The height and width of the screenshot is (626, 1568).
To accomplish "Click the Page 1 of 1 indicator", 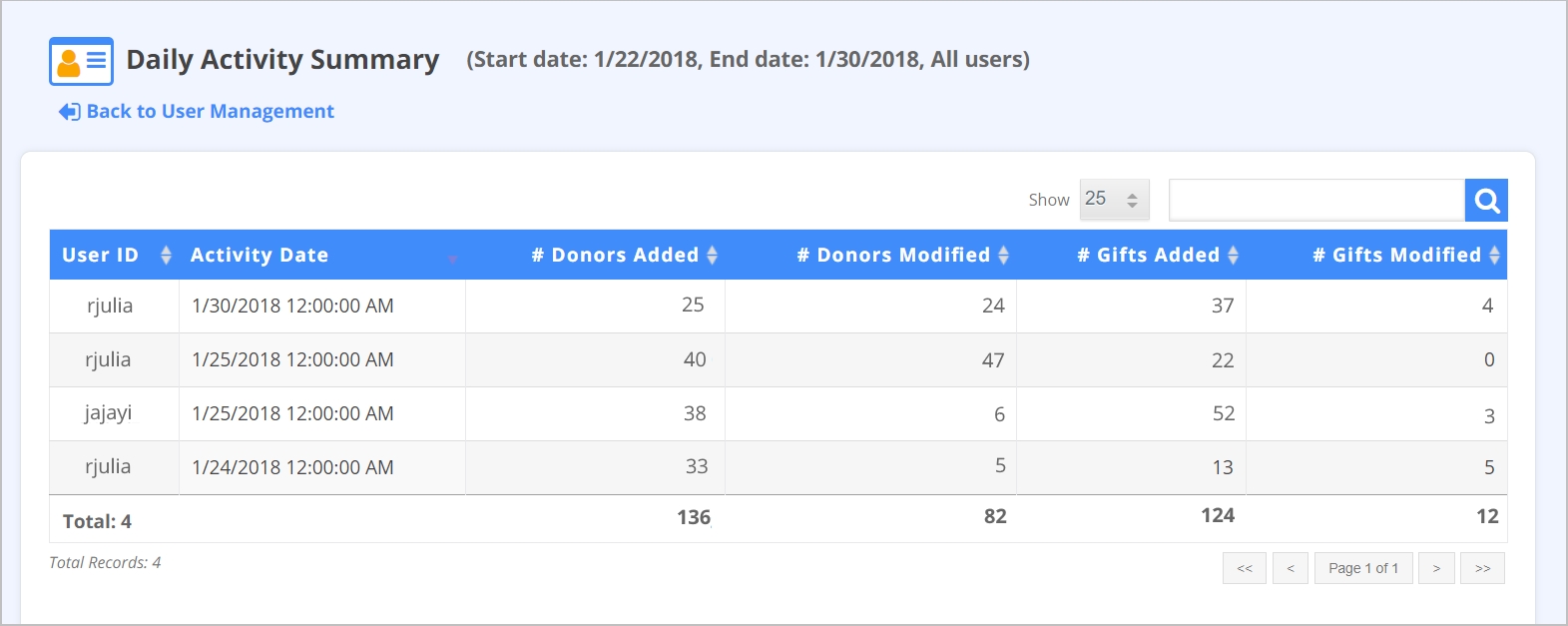I will [x=1363, y=568].
